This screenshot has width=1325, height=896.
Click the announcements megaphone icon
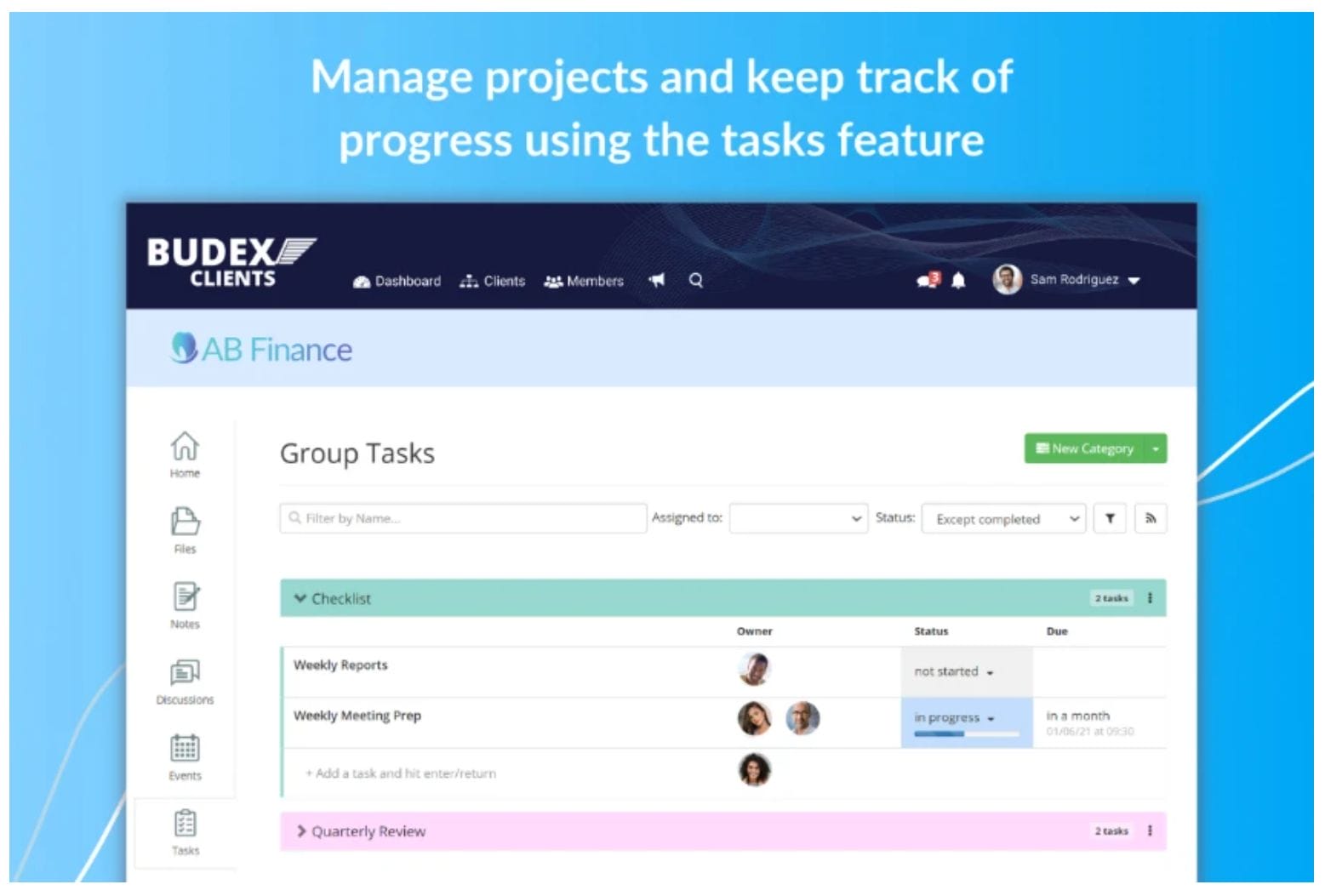(656, 280)
